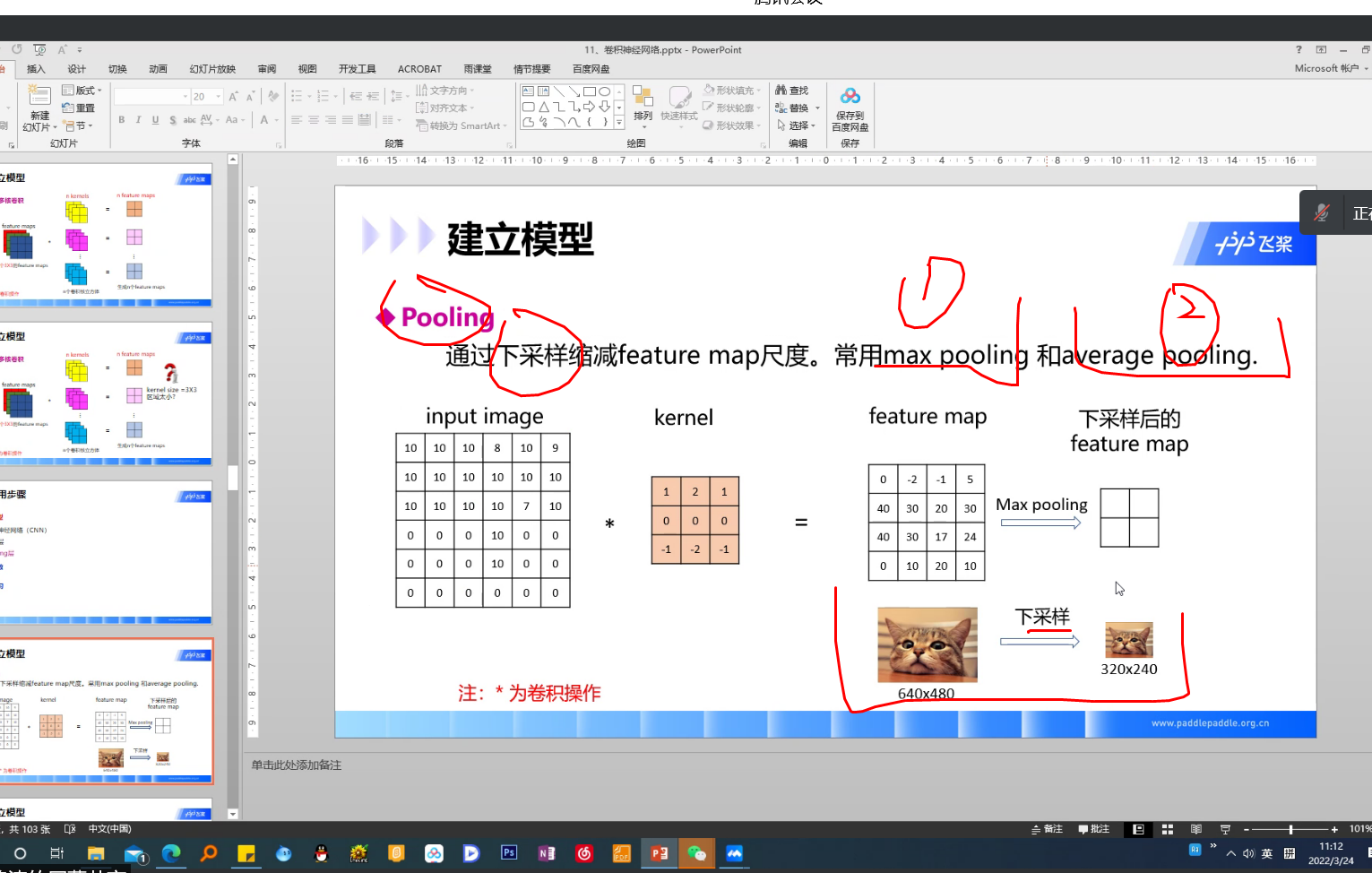This screenshot has width=1372, height=873.
Task: Open the Animations (动画) tab
Action: [159, 69]
